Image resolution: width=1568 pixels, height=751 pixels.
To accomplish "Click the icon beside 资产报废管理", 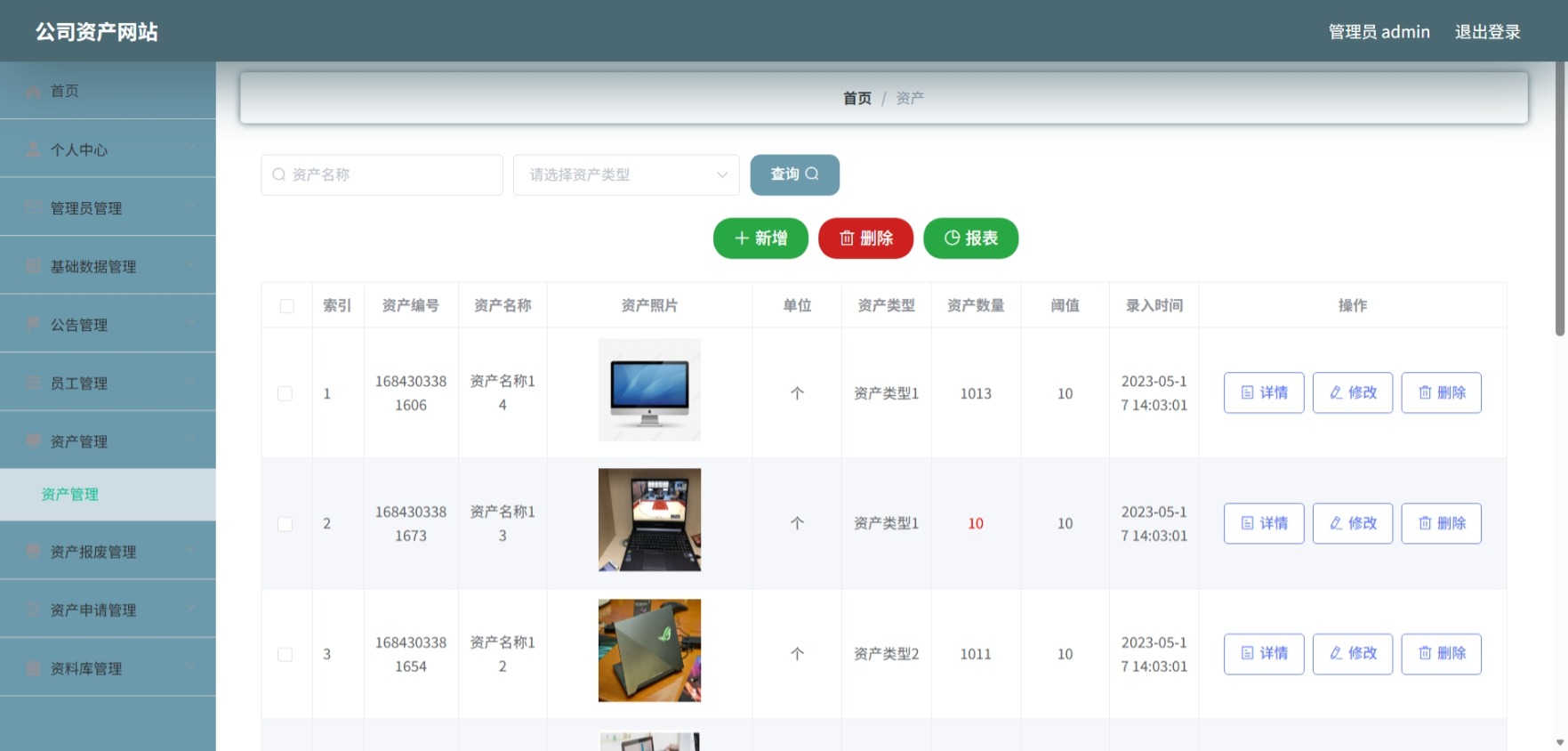I will click(33, 552).
